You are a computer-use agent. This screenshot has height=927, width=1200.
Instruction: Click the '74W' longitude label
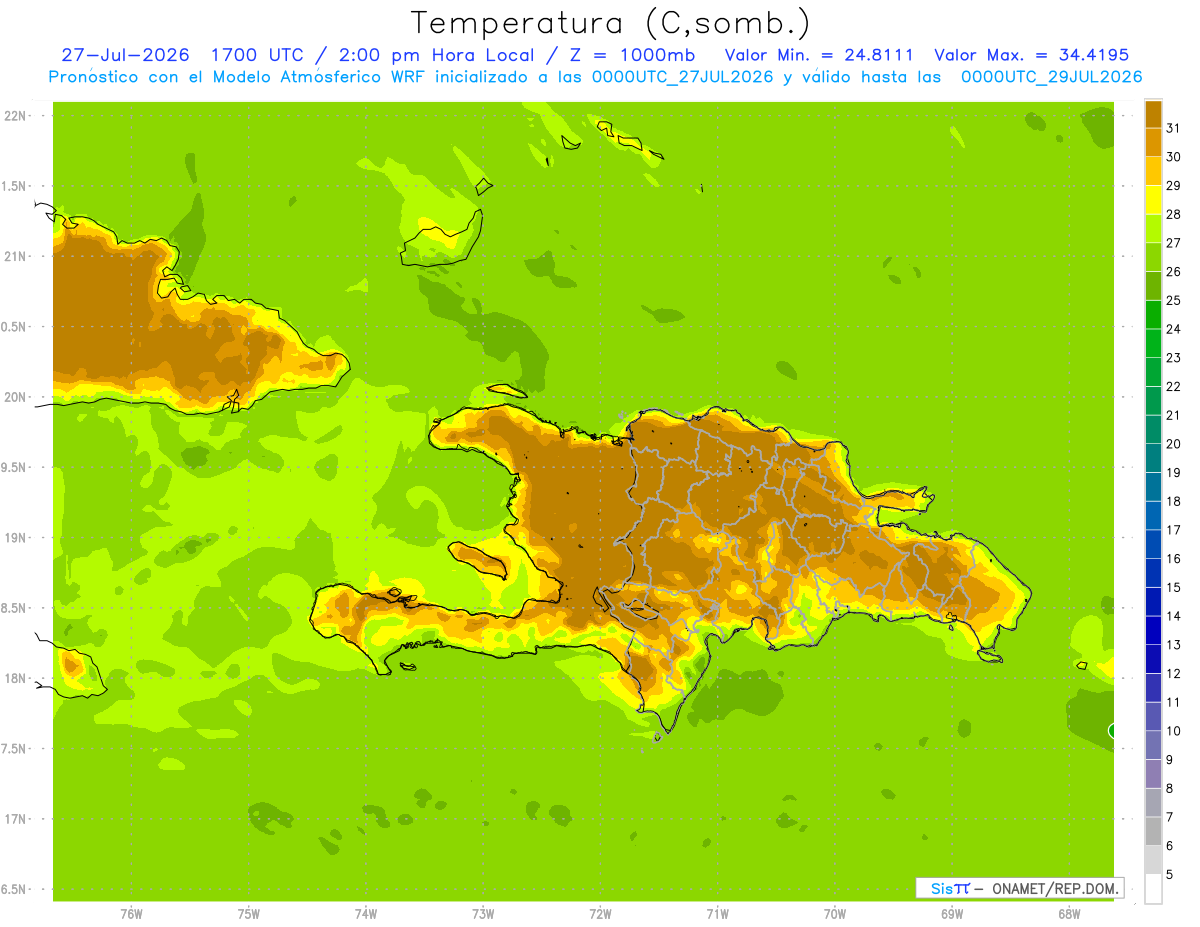click(366, 914)
